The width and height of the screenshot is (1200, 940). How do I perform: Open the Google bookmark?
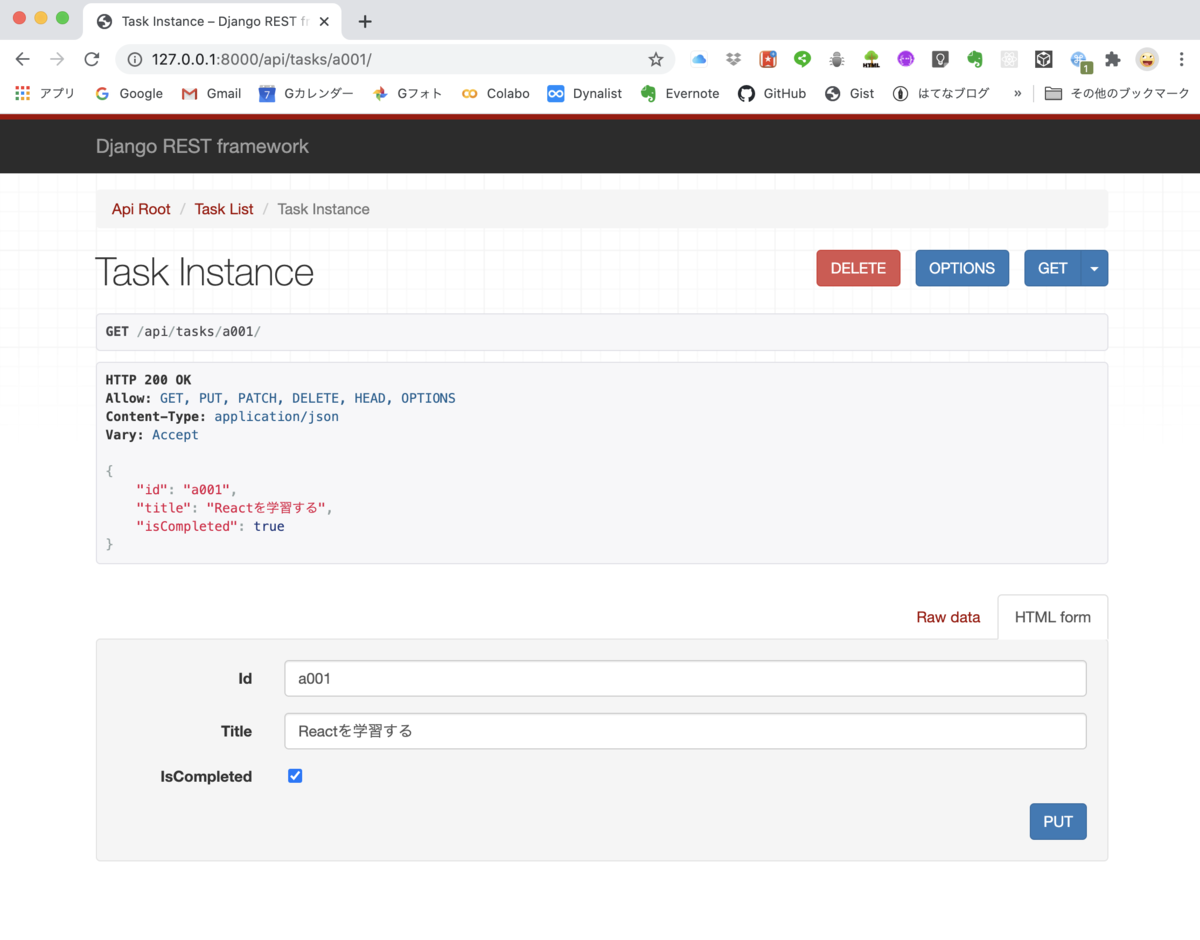tap(129, 93)
